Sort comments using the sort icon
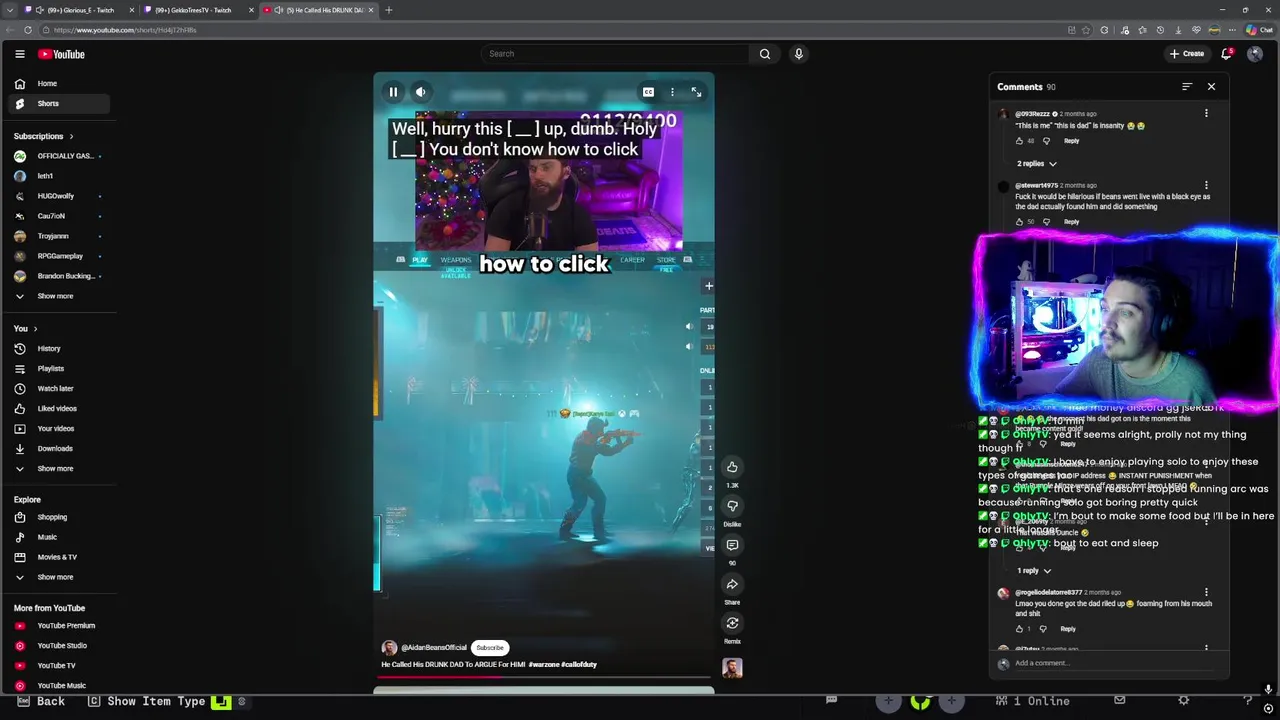This screenshot has height=720, width=1280. [x=1187, y=87]
